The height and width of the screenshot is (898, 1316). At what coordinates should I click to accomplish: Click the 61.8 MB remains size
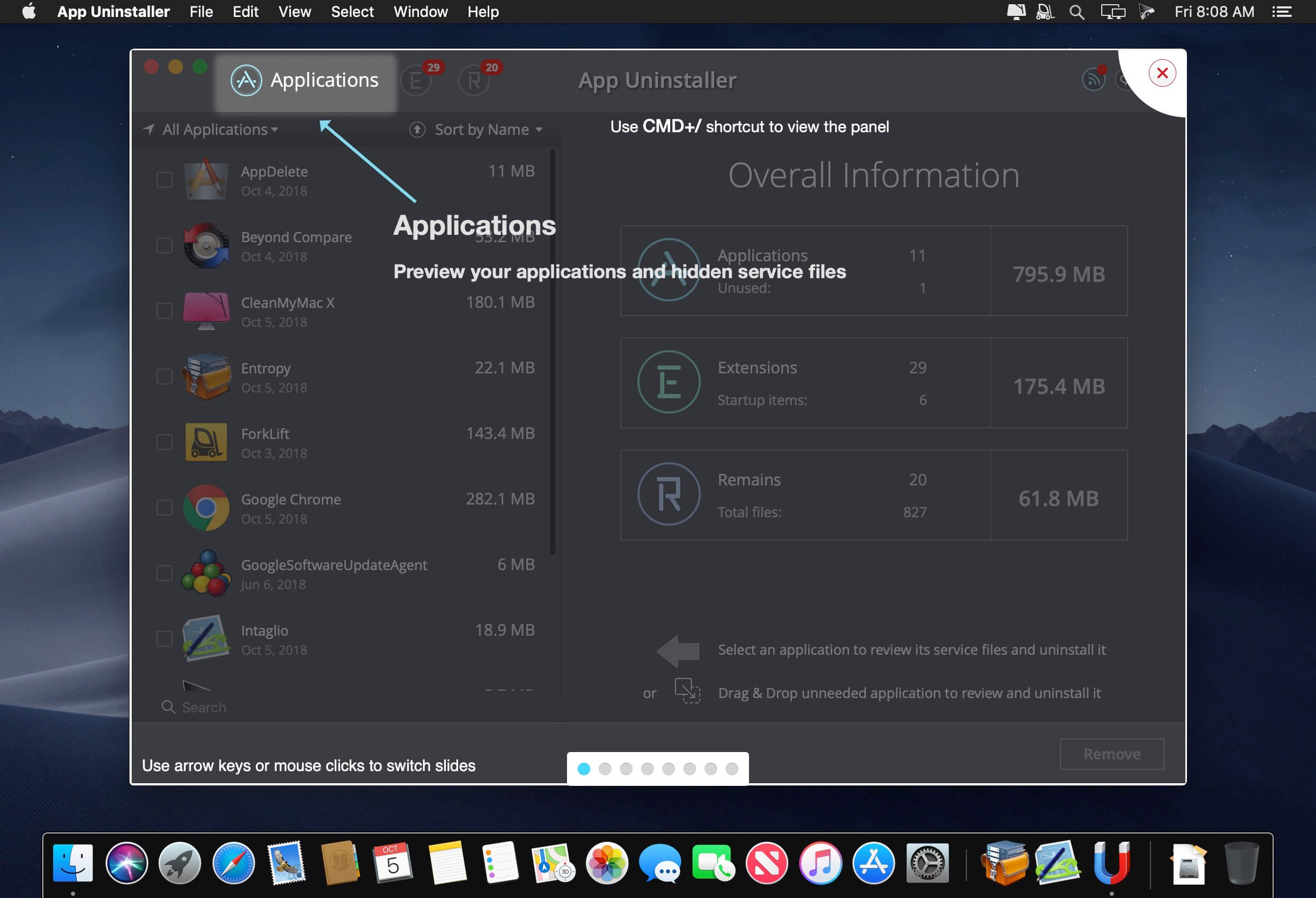pos(1059,499)
